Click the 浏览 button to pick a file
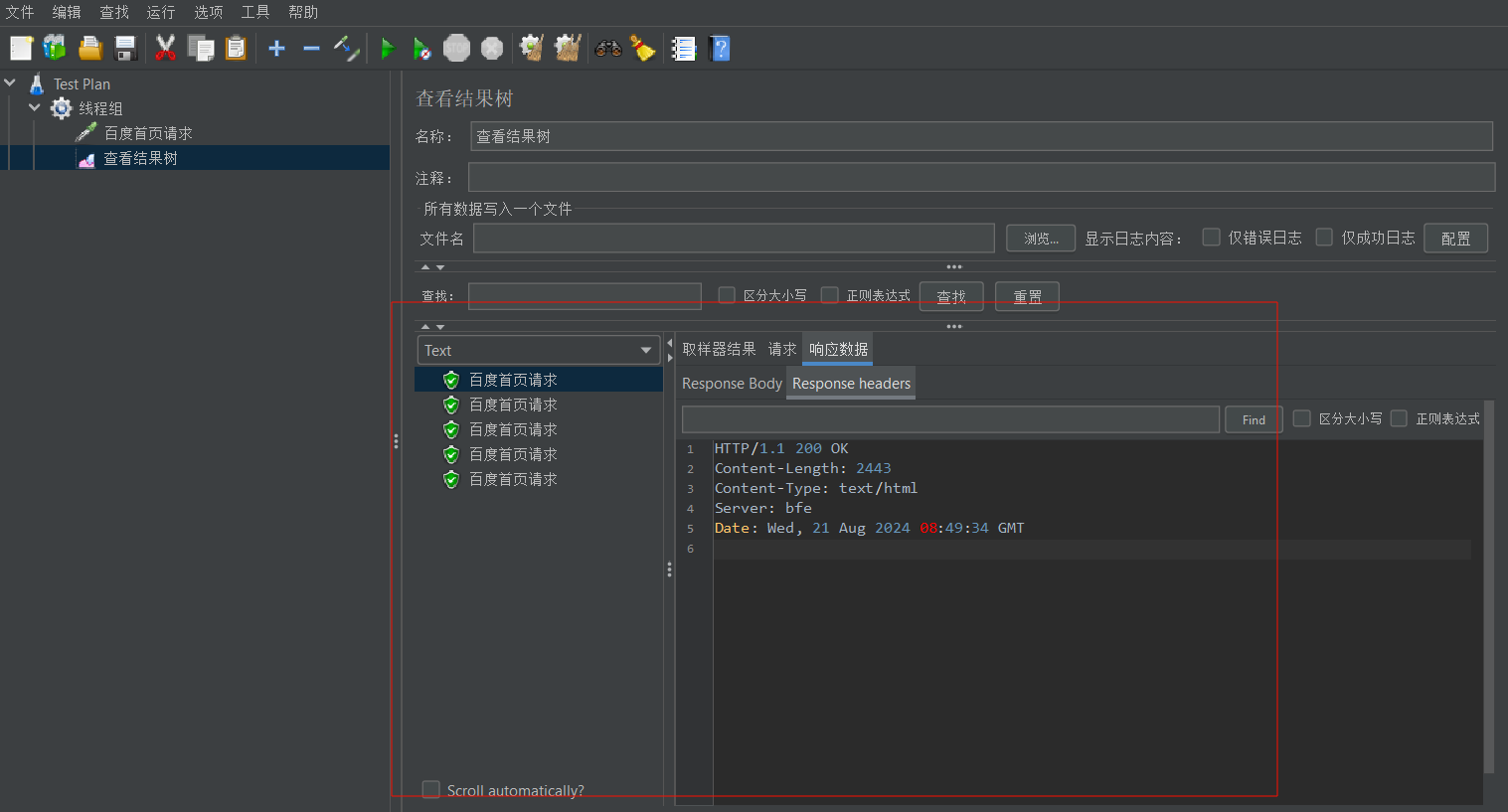Viewport: 1508px width, 812px height. coord(1040,238)
